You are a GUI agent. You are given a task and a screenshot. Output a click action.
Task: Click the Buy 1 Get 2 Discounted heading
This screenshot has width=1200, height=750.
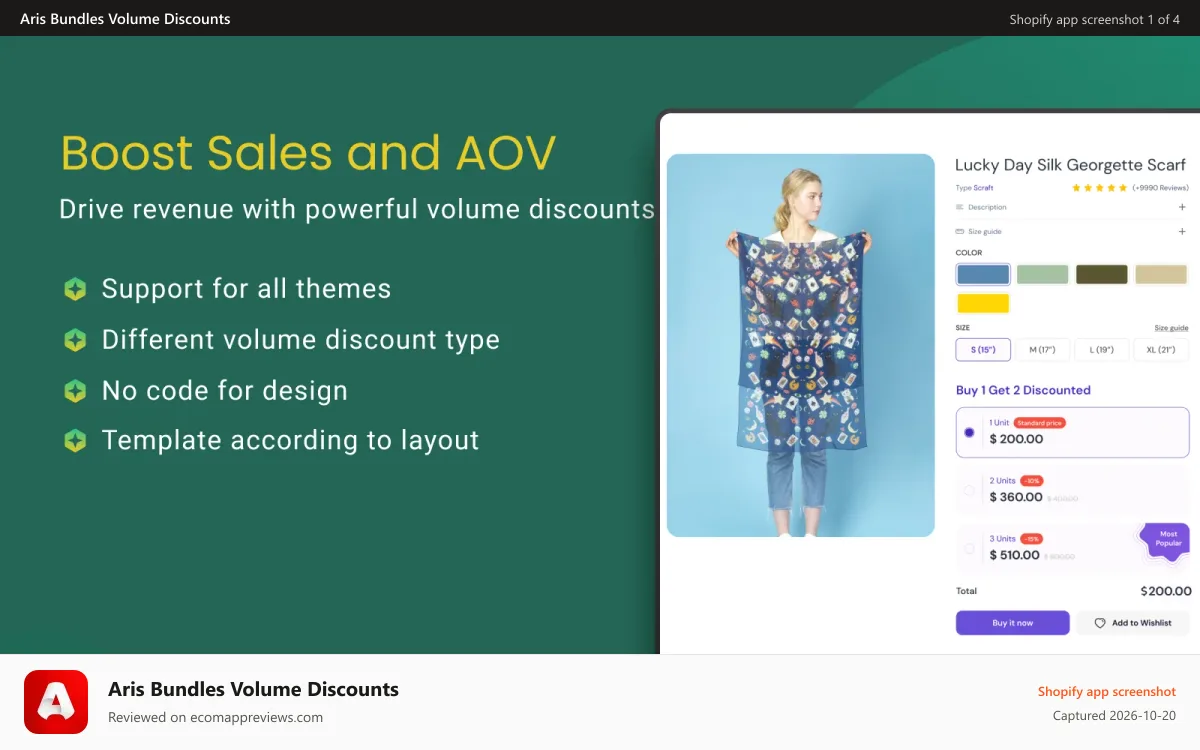(x=1023, y=390)
